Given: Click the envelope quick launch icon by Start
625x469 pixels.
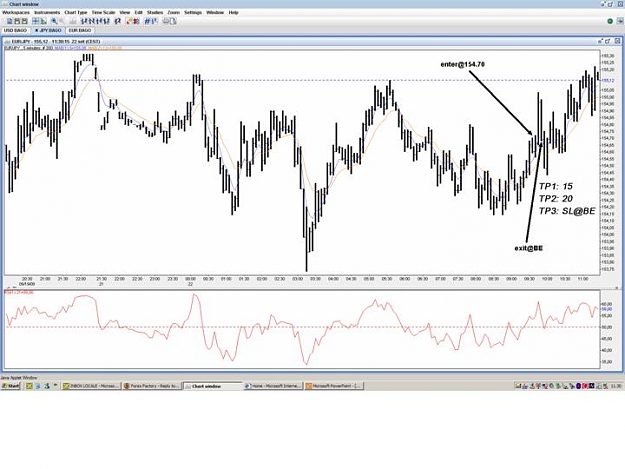Looking at the screenshot, I should [29, 386].
